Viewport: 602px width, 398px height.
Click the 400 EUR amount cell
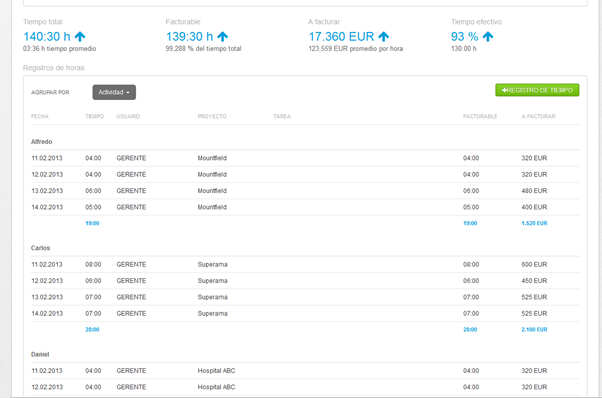click(534, 207)
